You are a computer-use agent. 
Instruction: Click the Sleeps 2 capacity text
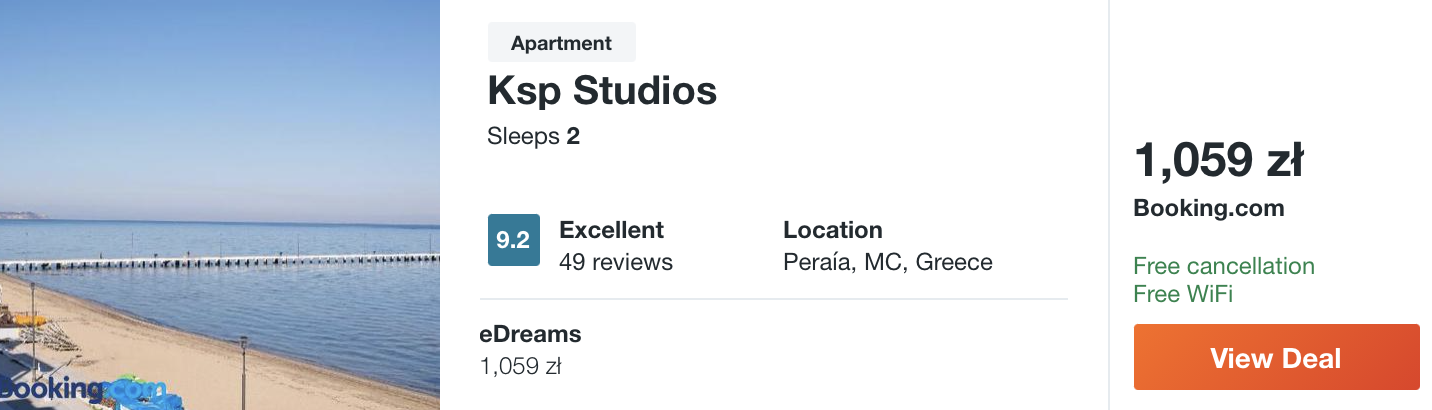(x=533, y=136)
